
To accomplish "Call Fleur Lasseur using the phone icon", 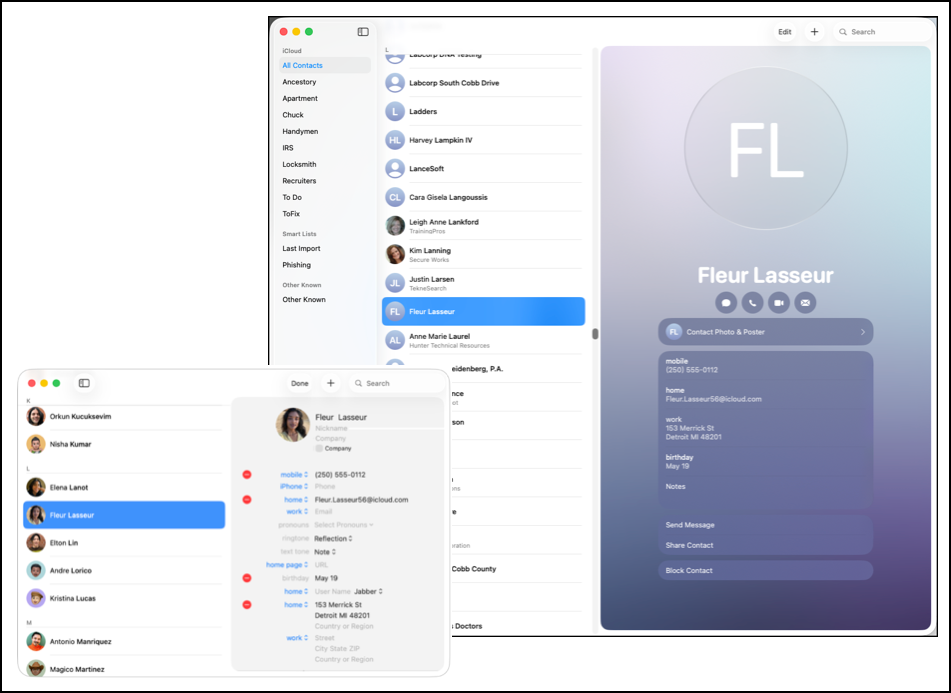I will click(x=753, y=303).
